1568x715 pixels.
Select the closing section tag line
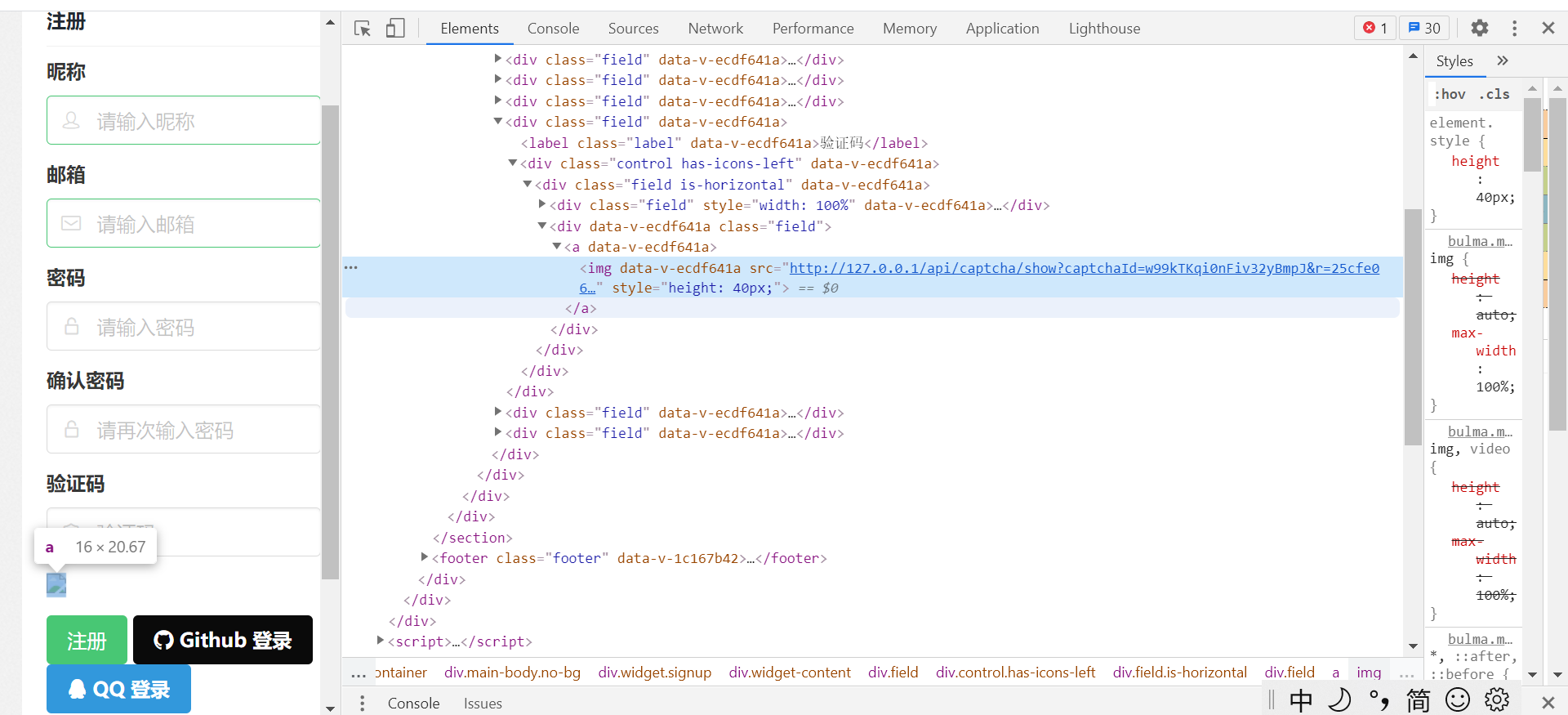coord(473,538)
